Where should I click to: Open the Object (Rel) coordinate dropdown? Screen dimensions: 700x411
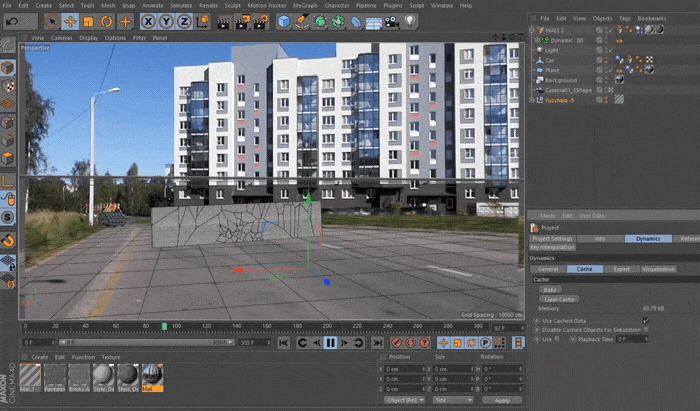point(403,399)
